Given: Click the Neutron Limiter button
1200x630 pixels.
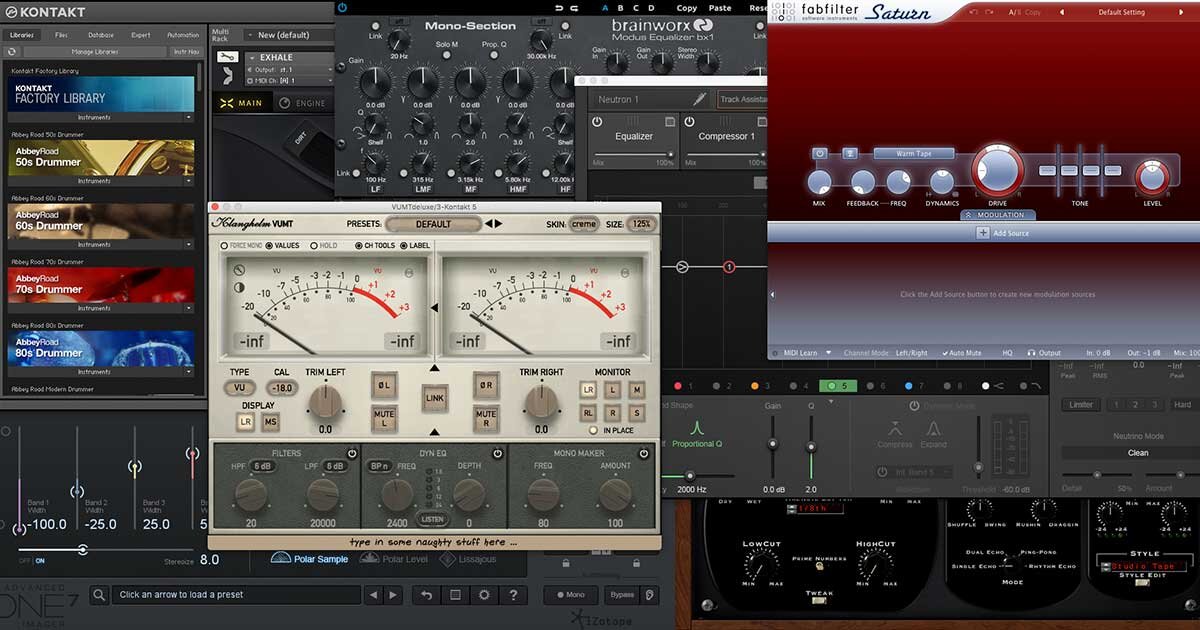Looking at the screenshot, I should [1081, 405].
